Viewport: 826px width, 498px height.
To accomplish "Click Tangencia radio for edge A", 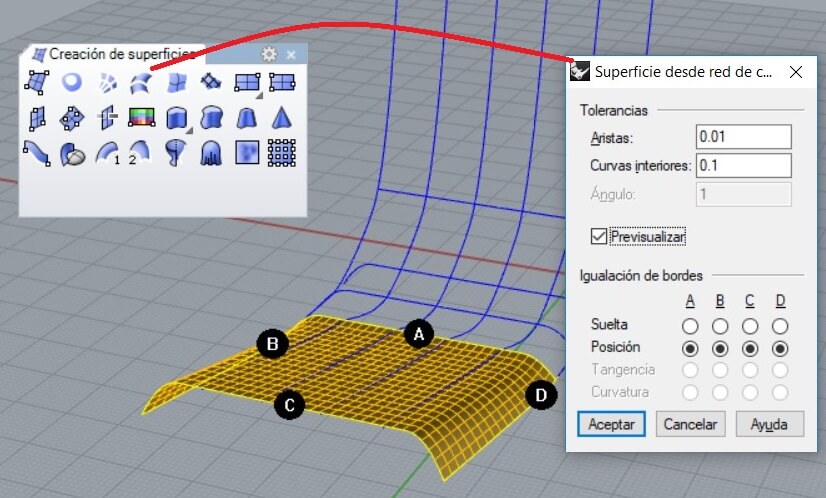I will pyautogui.click(x=690, y=370).
